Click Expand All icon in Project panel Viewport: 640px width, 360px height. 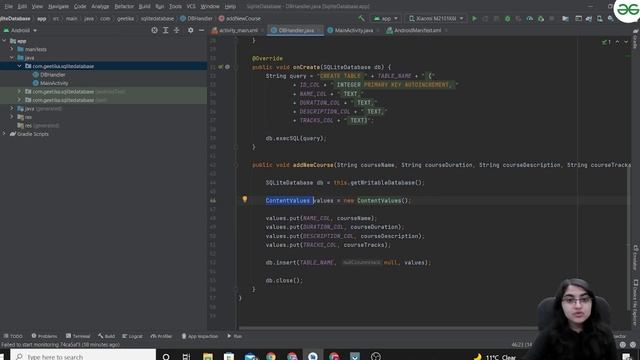click(x=165, y=30)
